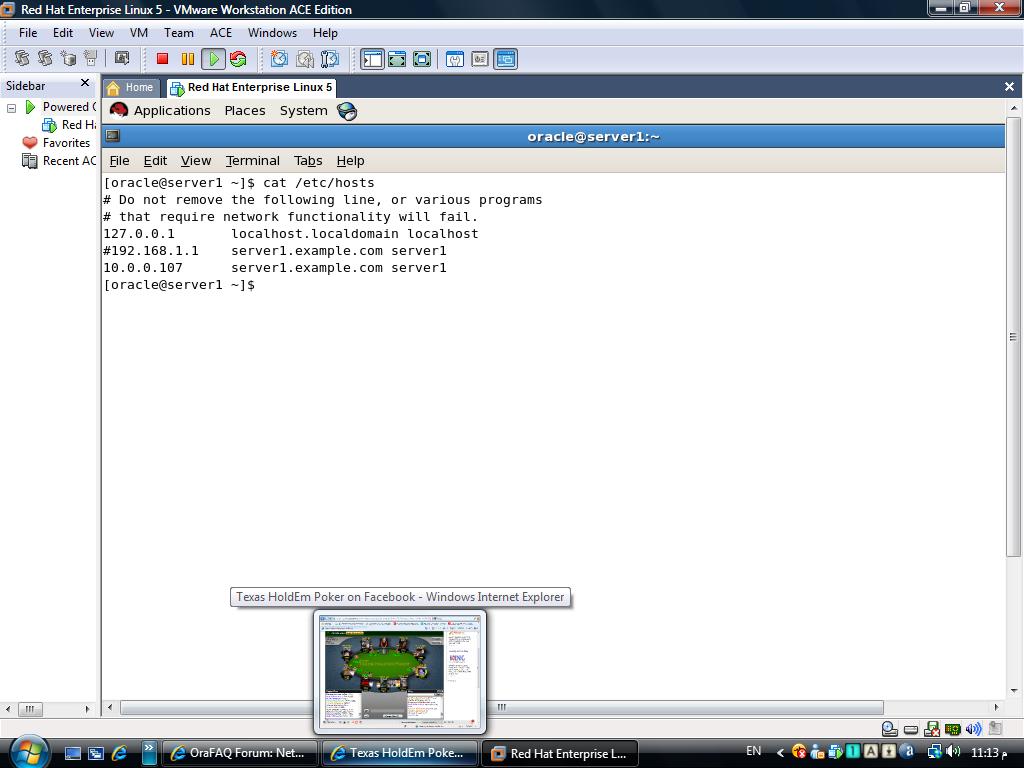Viewport: 1024px width, 768px height.
Task: Expand the hidden system tray icons arrow
Action: [x=780, y=752]
